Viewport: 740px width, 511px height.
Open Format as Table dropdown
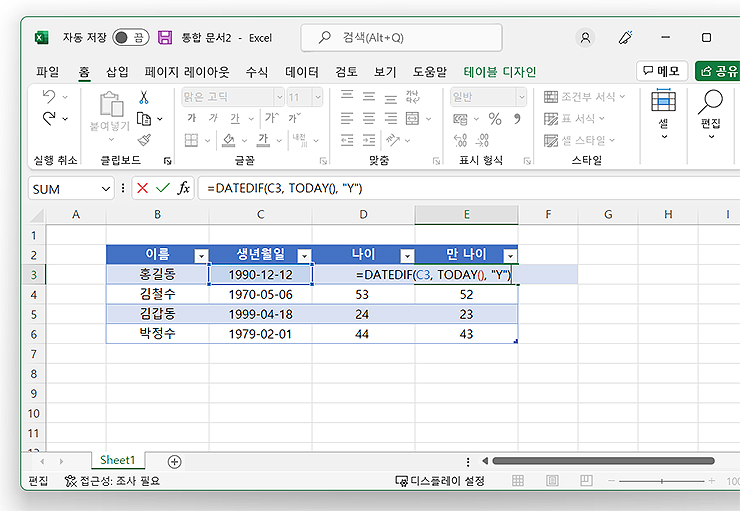[574, 118]
